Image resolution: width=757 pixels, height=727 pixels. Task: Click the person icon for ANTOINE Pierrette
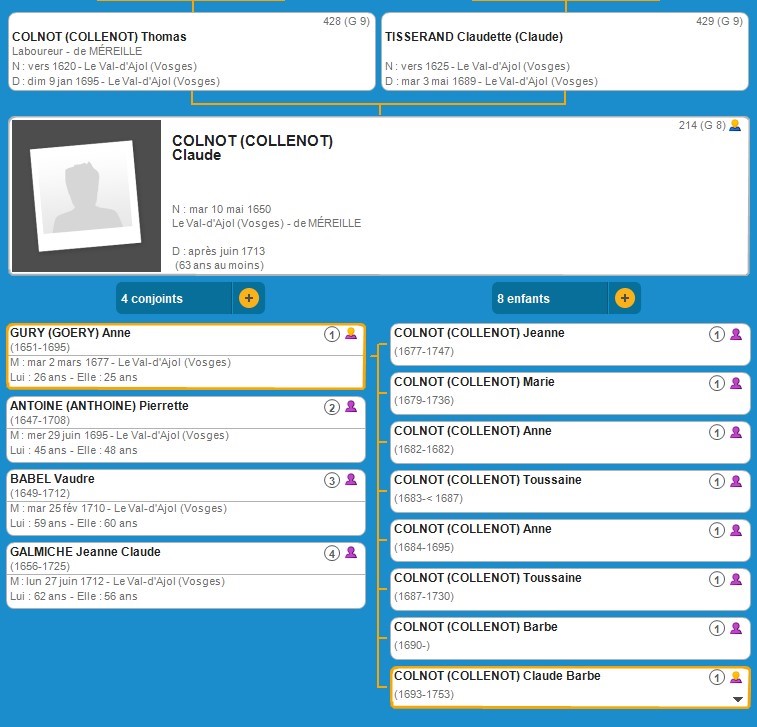pos(351,407)
